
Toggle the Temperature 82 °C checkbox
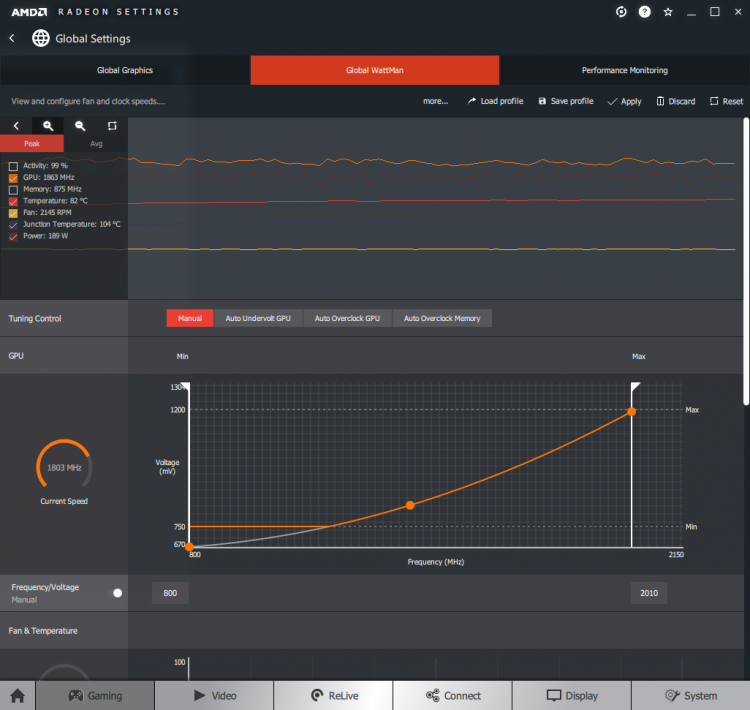(x=13, y=201)
